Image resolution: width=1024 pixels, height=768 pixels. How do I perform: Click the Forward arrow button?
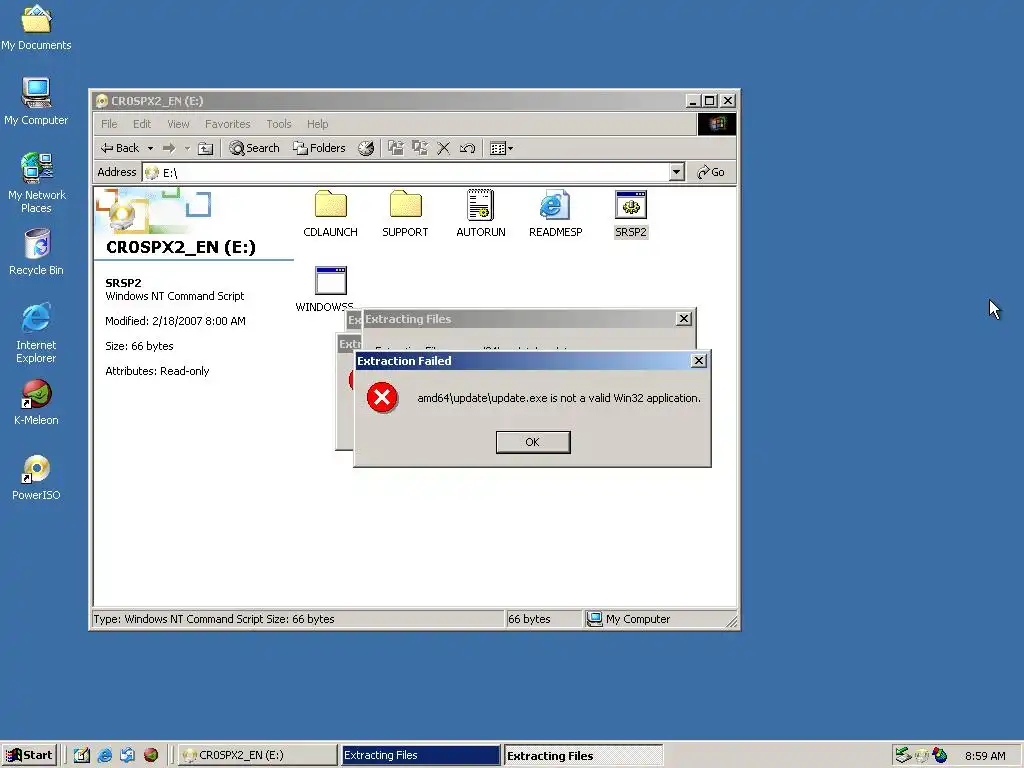tap(169, 148)
